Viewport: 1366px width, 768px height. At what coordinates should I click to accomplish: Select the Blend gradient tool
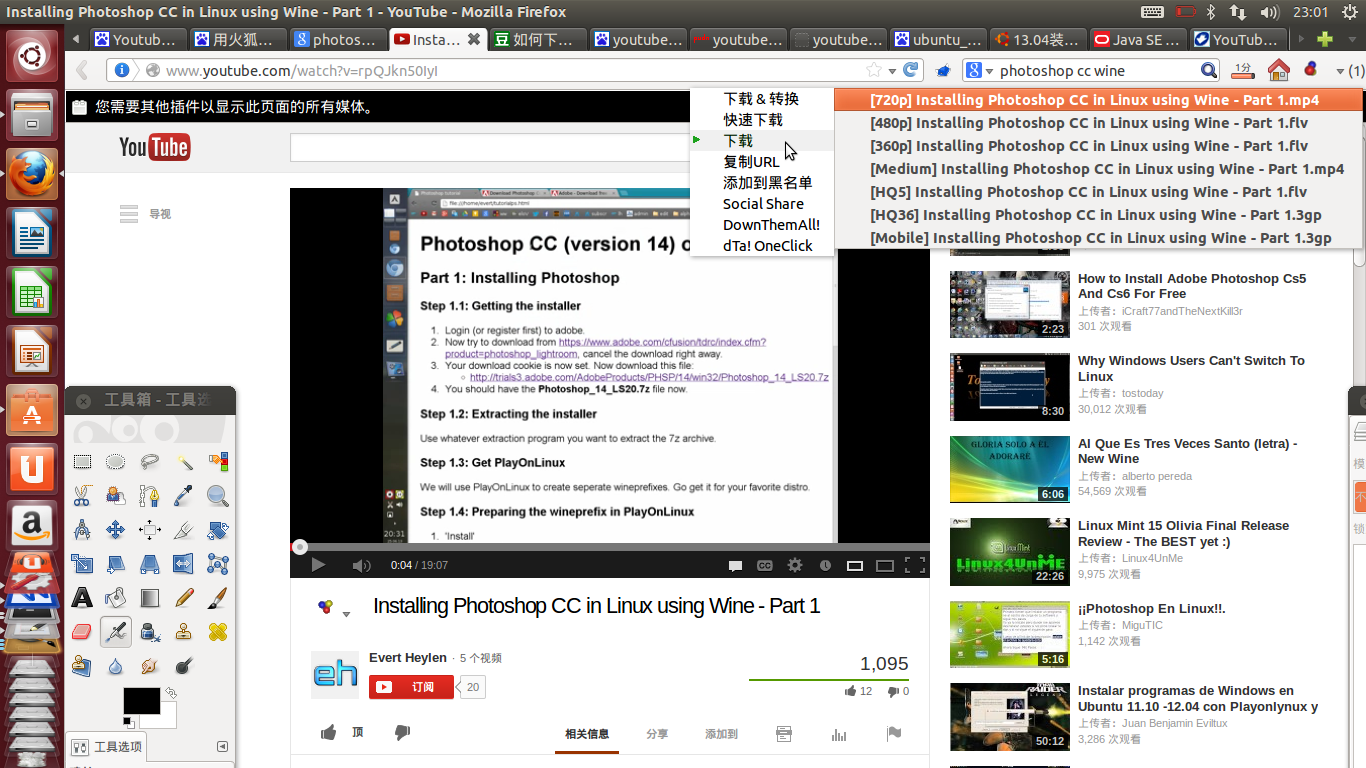coord(150,598)
